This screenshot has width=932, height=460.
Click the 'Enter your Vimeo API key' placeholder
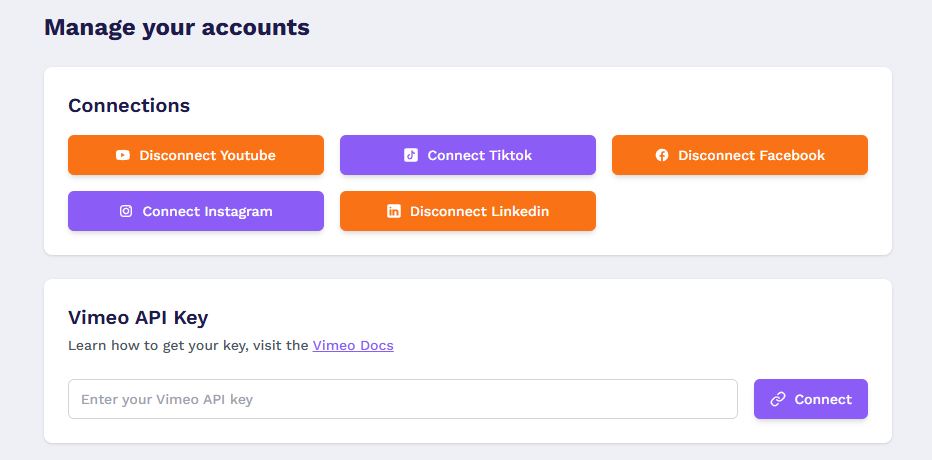[167, 399]
